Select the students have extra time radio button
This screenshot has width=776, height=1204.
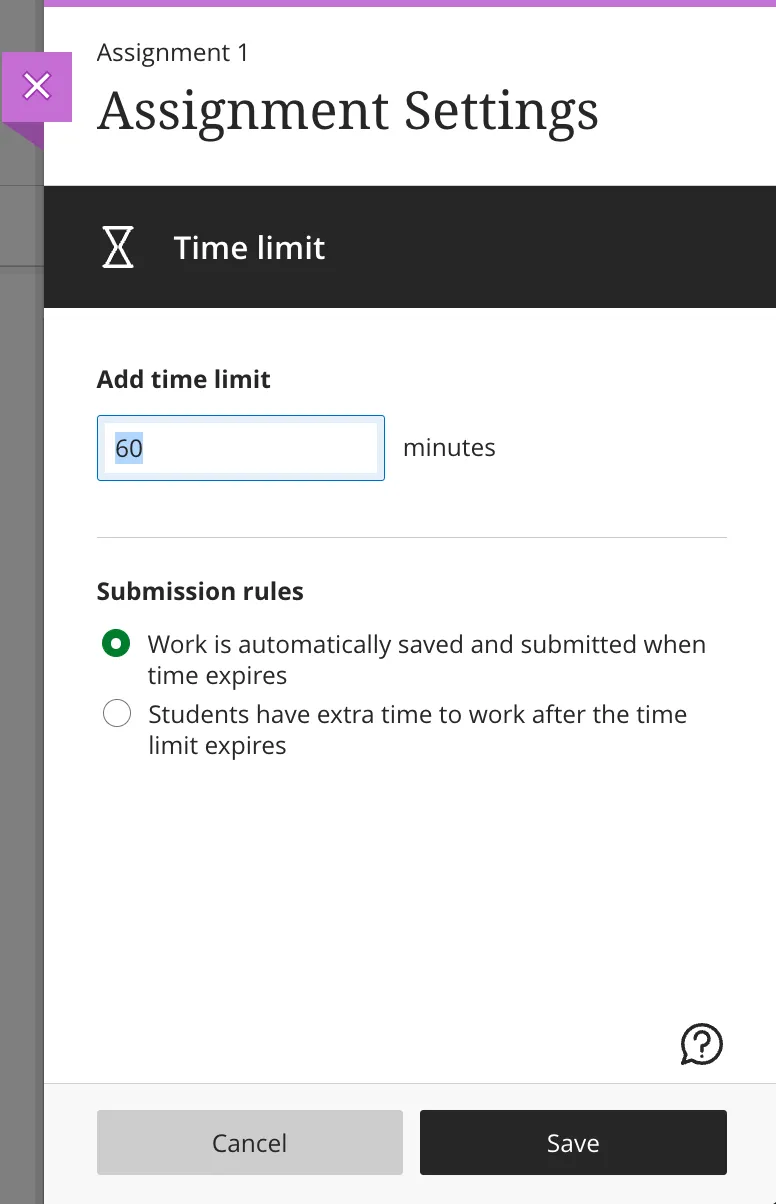pos(117,714)
